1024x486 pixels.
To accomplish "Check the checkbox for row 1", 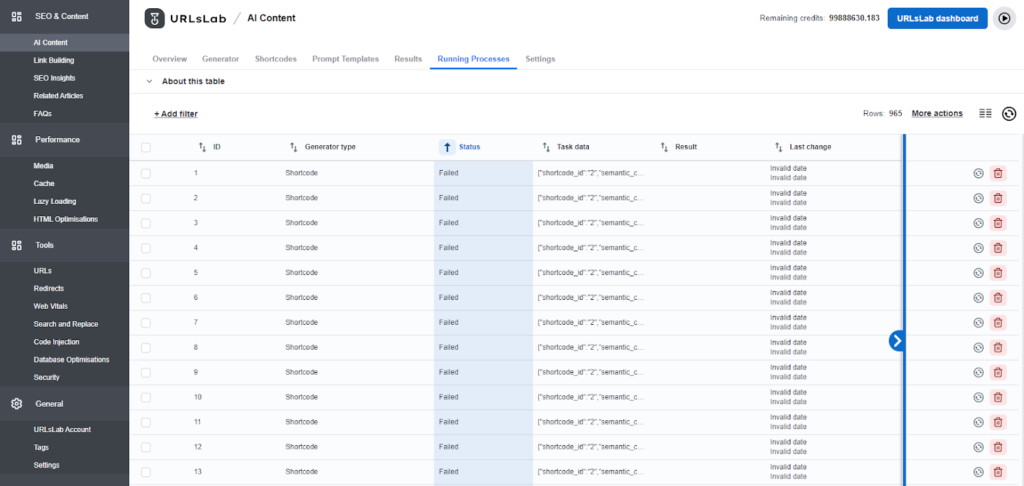I will [x=146, y=173].
